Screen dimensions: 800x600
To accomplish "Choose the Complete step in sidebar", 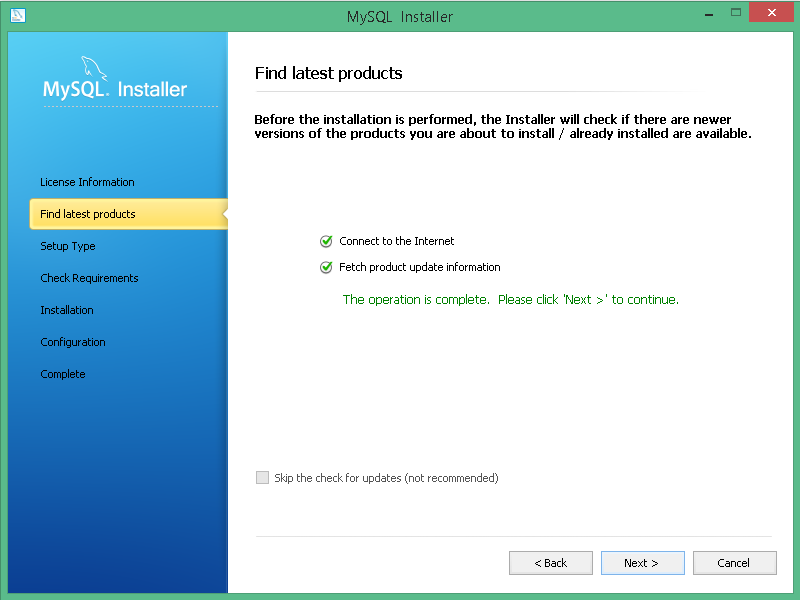I will pos(63,374).
